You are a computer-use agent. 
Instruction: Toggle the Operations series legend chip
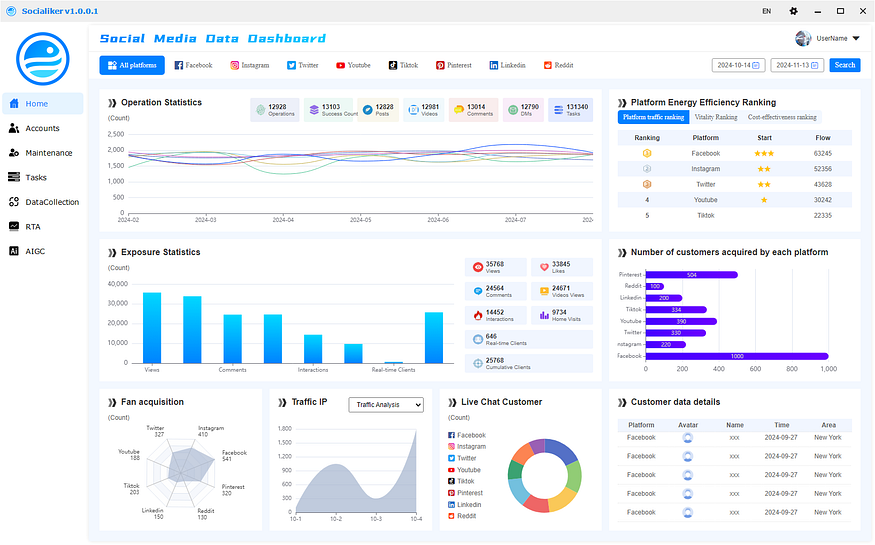[x=275, y=110]
